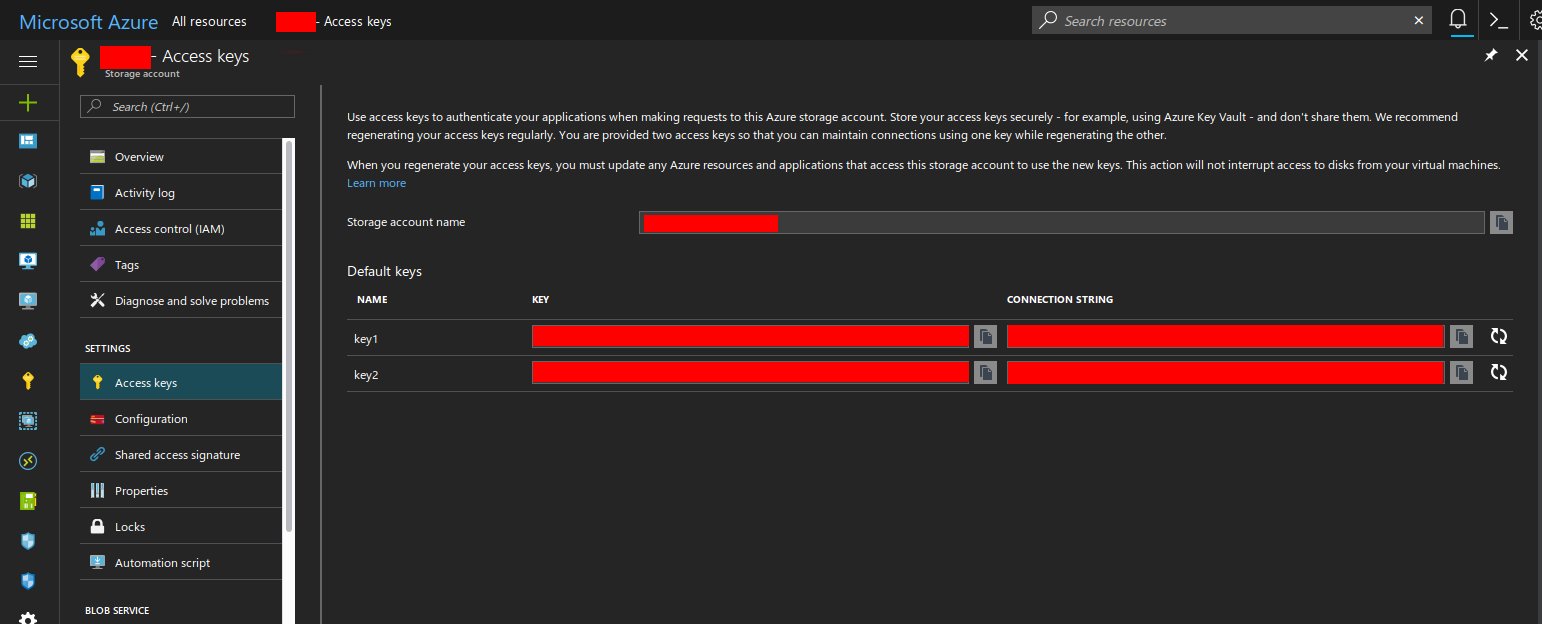Open Cloud Shell from the top bar
Viewport: 1542px width, 624px height.
tap(1497, 18)
